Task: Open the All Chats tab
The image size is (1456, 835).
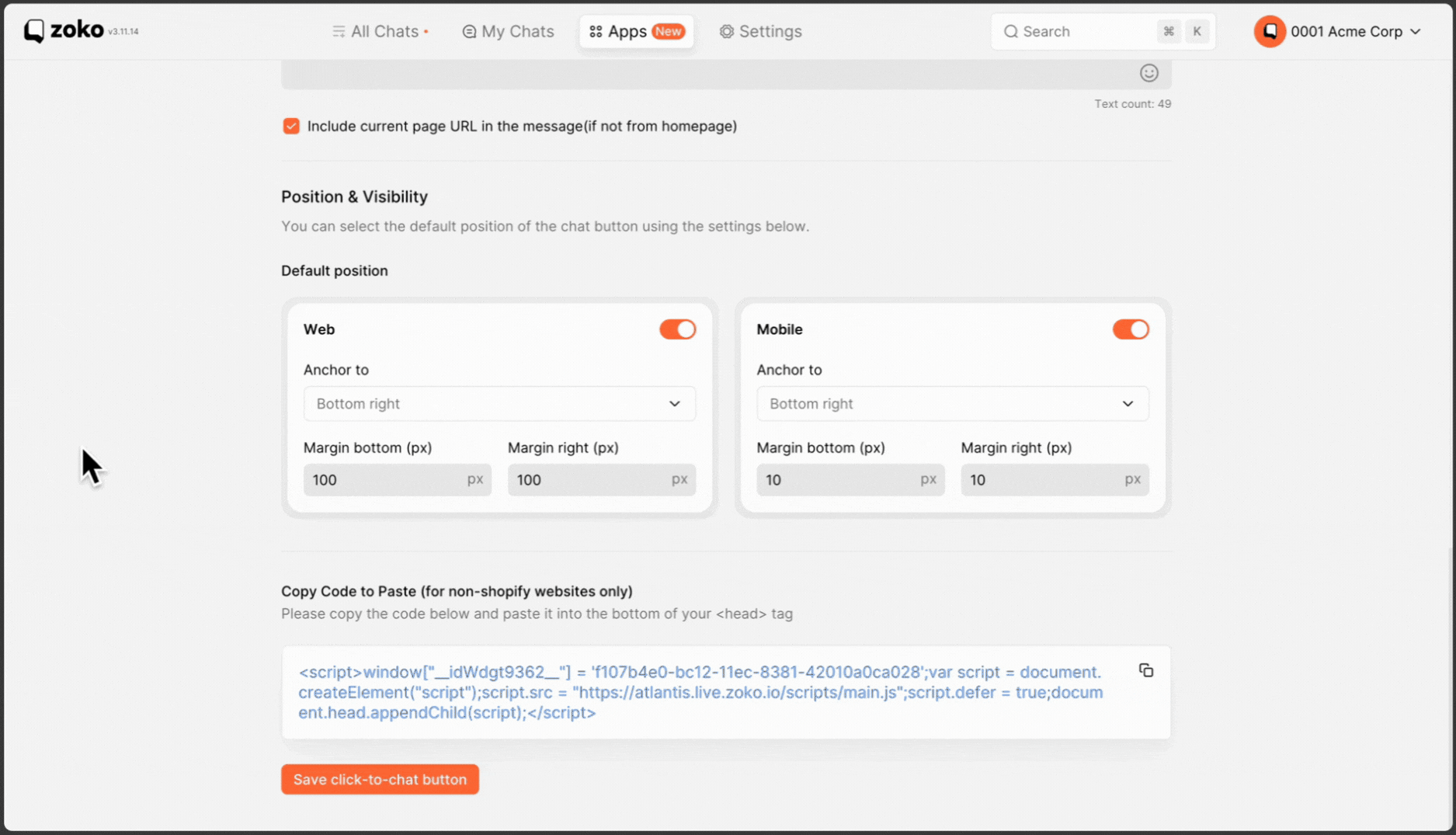Action: tap(380, 32)
